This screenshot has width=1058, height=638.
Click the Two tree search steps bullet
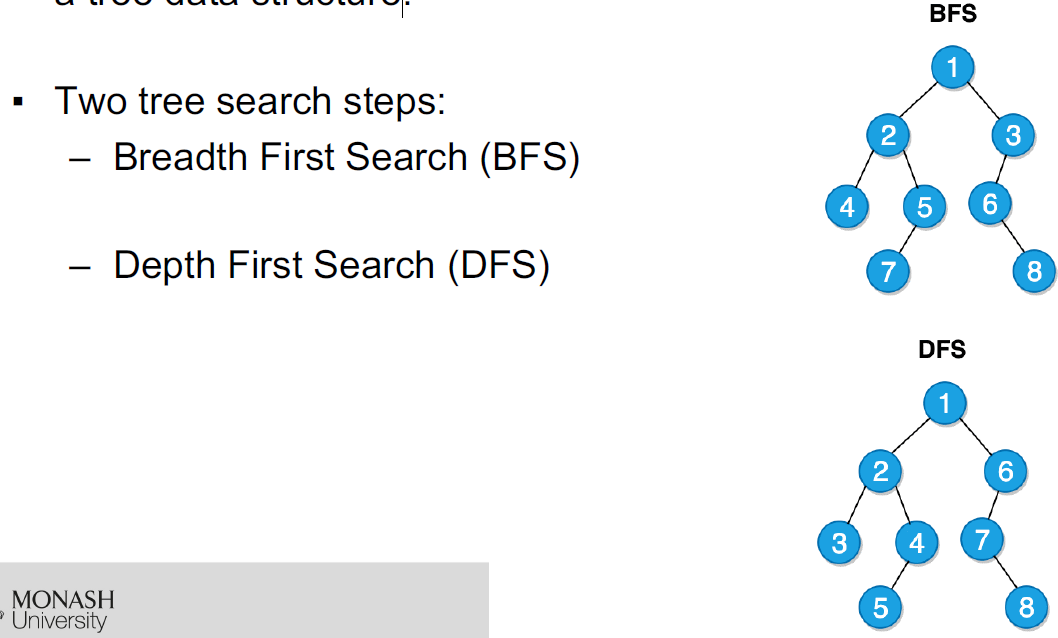pos(250,101)
